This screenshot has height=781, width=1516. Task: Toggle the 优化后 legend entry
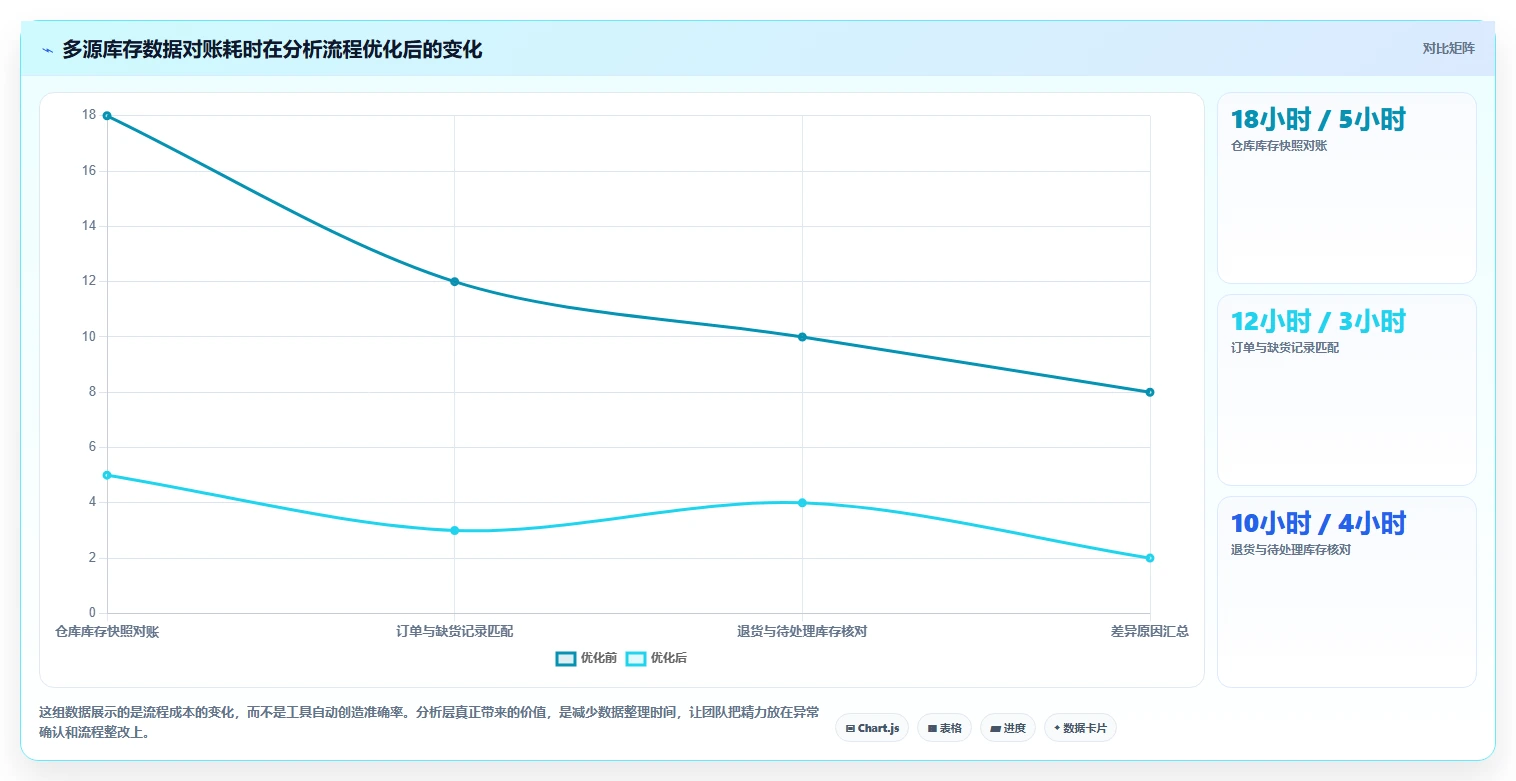tap(656, 658)
